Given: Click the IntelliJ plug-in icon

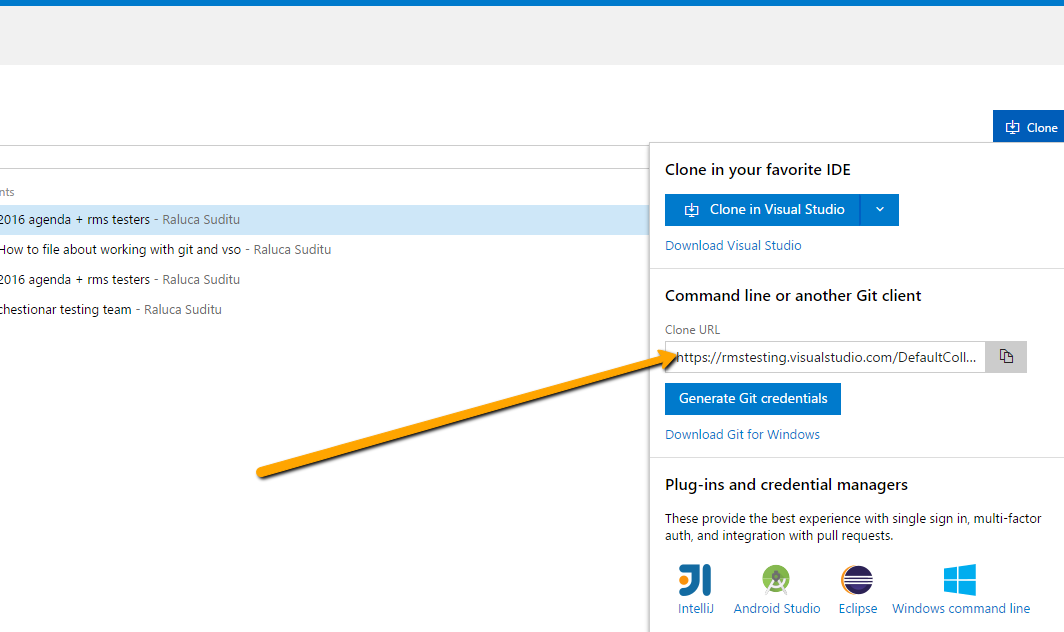Looking at the screenshot, I should (696, 580).
